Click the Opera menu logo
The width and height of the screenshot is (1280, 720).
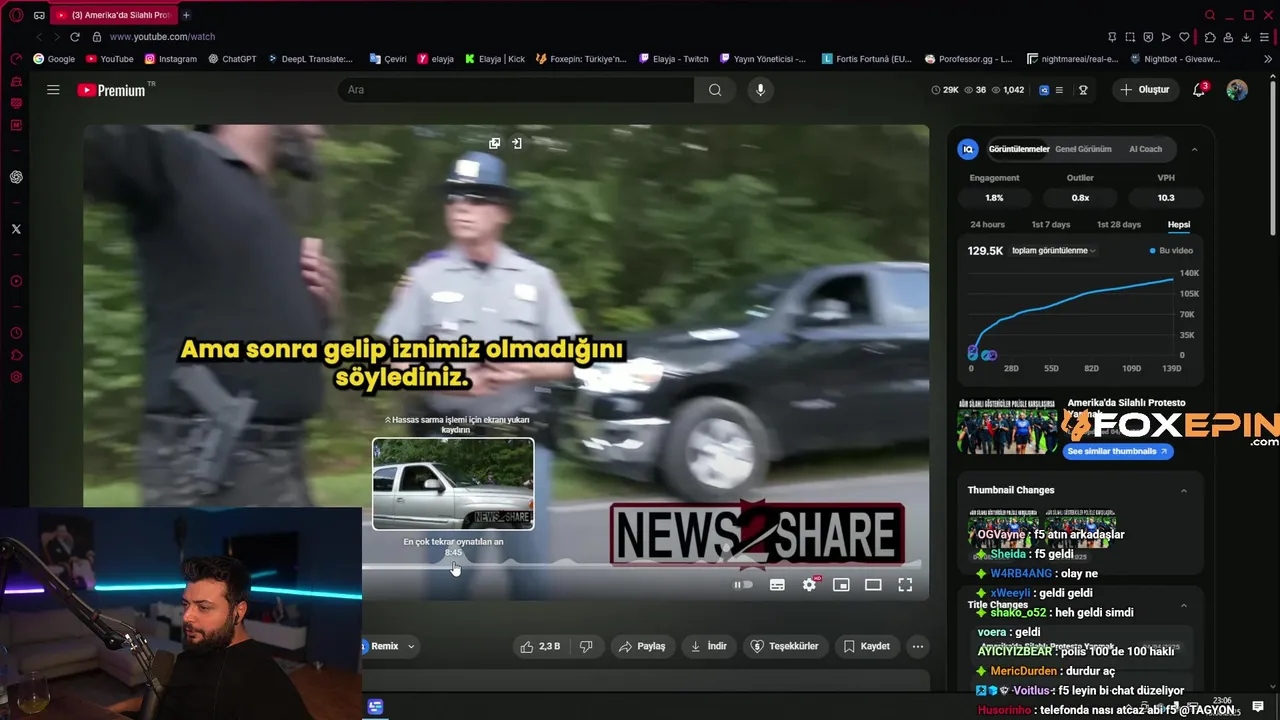coord(16,15)
